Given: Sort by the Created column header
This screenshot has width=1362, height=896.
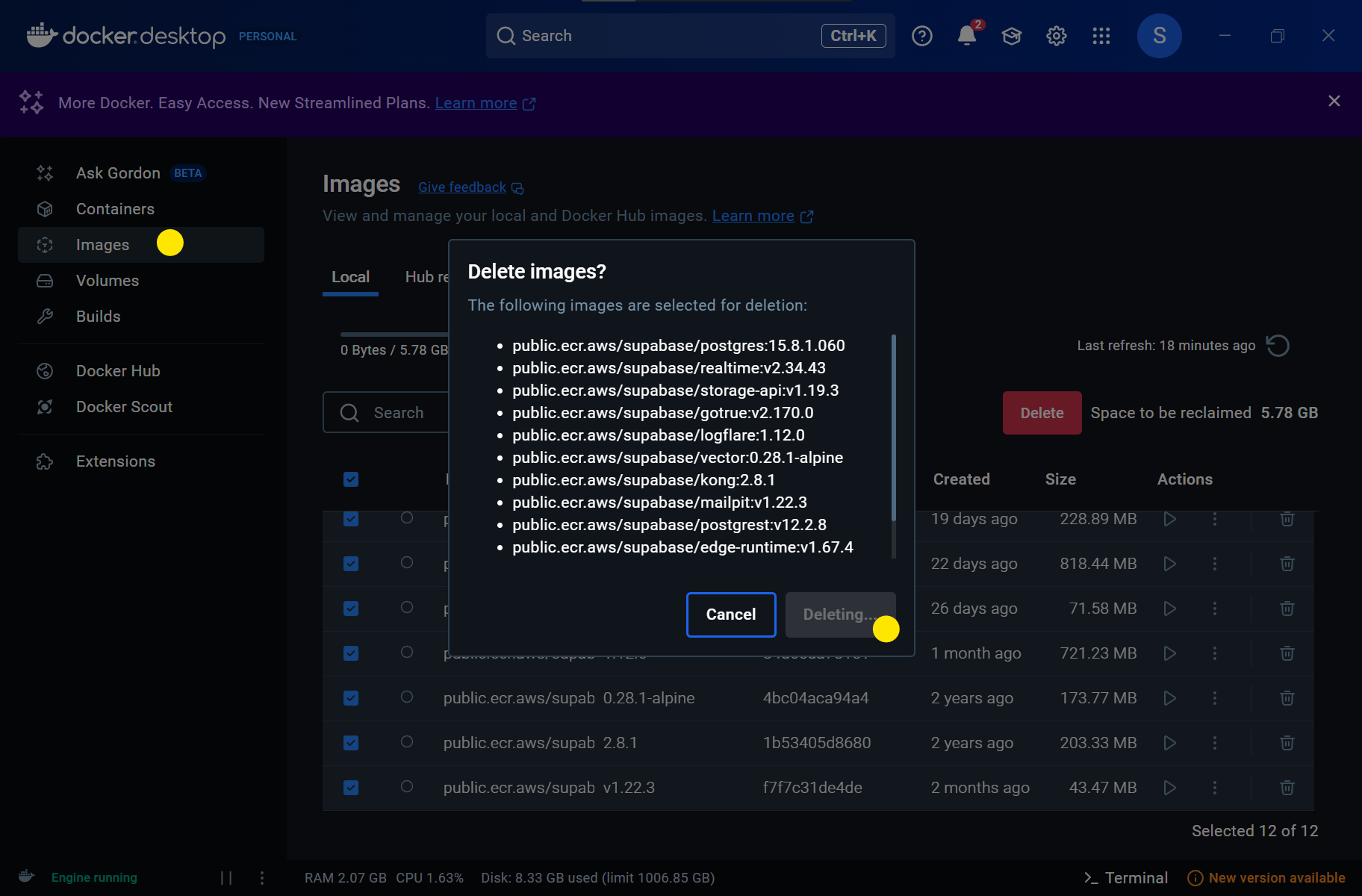Looking at the screenshot, I should [962, 479].
